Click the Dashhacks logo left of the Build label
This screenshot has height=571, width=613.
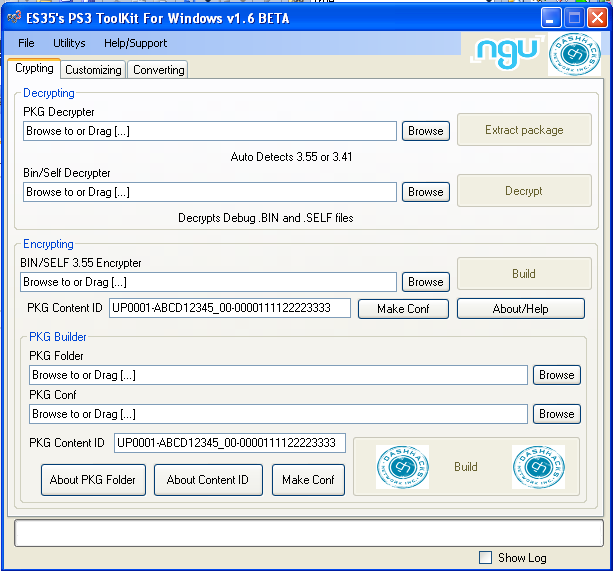402,467
